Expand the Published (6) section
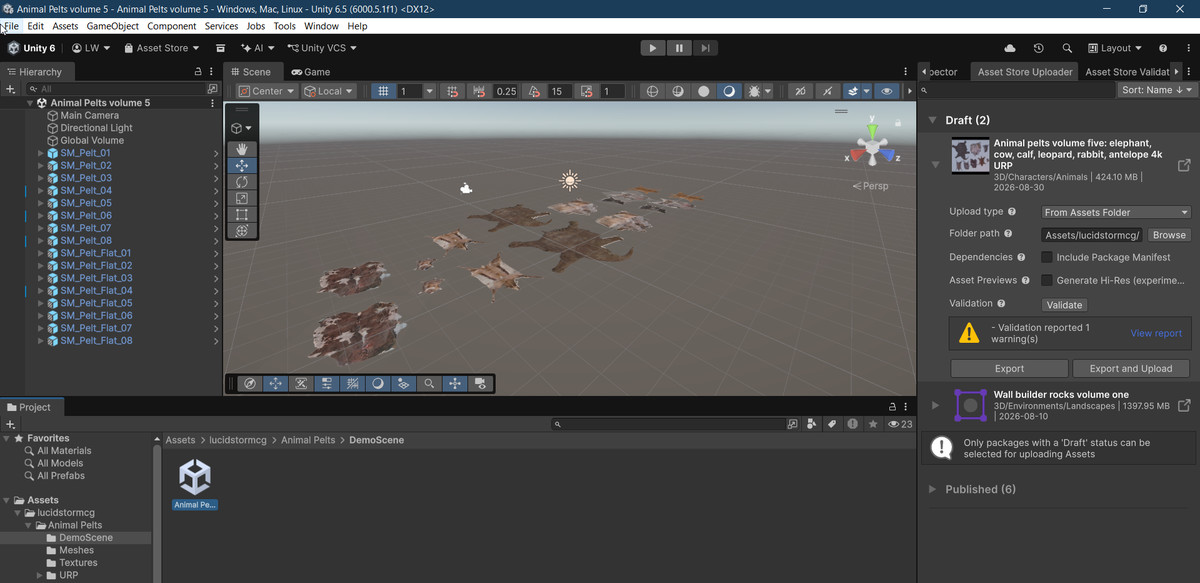This screenshot has height=583, width=1200. pos(933,489)
